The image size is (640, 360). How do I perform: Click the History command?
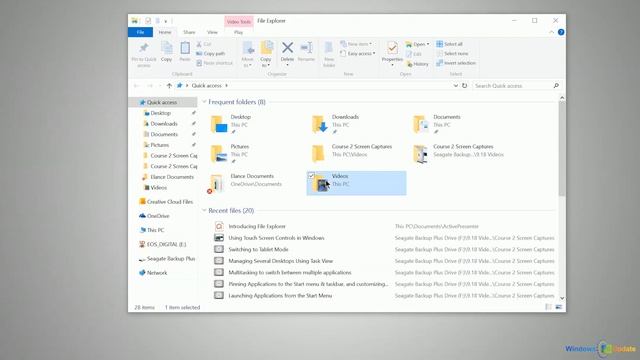(x=417, y=64)
